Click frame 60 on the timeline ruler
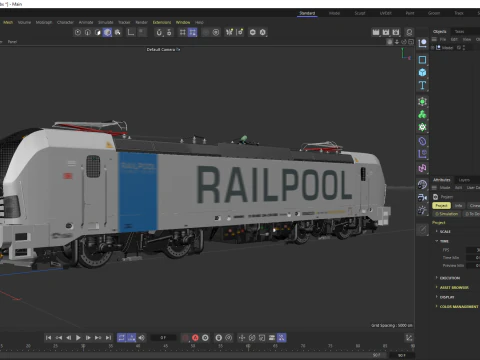Viewport: 480px width, 360px height. coord(248,346)
